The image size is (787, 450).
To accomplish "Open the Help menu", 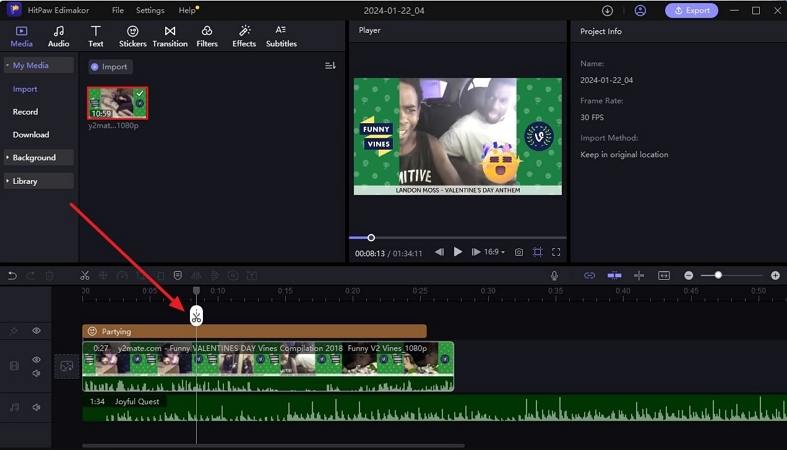I will (x=187, y=10).
